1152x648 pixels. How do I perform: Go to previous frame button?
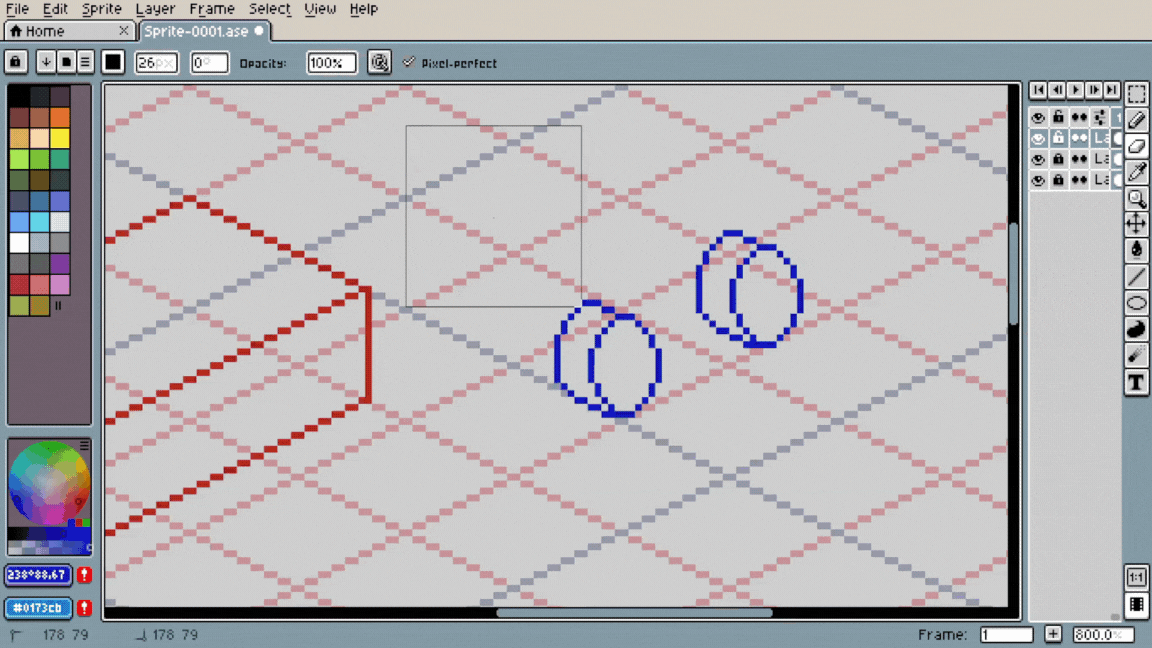pyautogui.click(x=1056, y=90)
